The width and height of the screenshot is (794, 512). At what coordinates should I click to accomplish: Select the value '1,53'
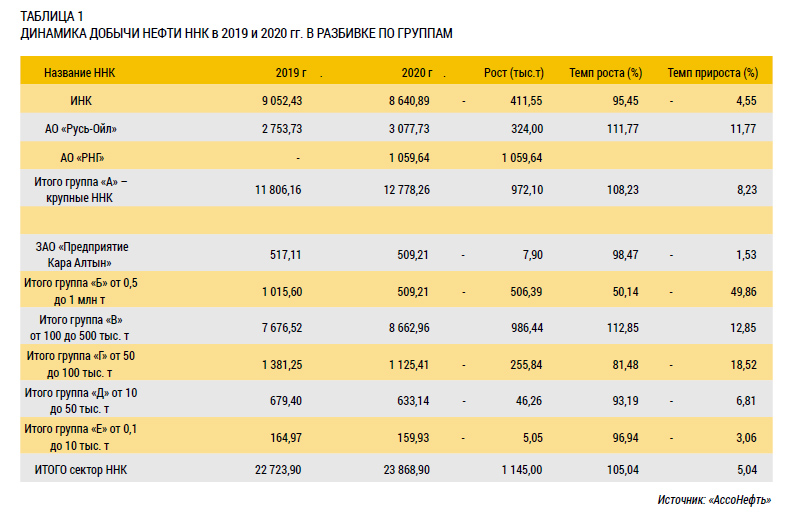pos(746,255)
